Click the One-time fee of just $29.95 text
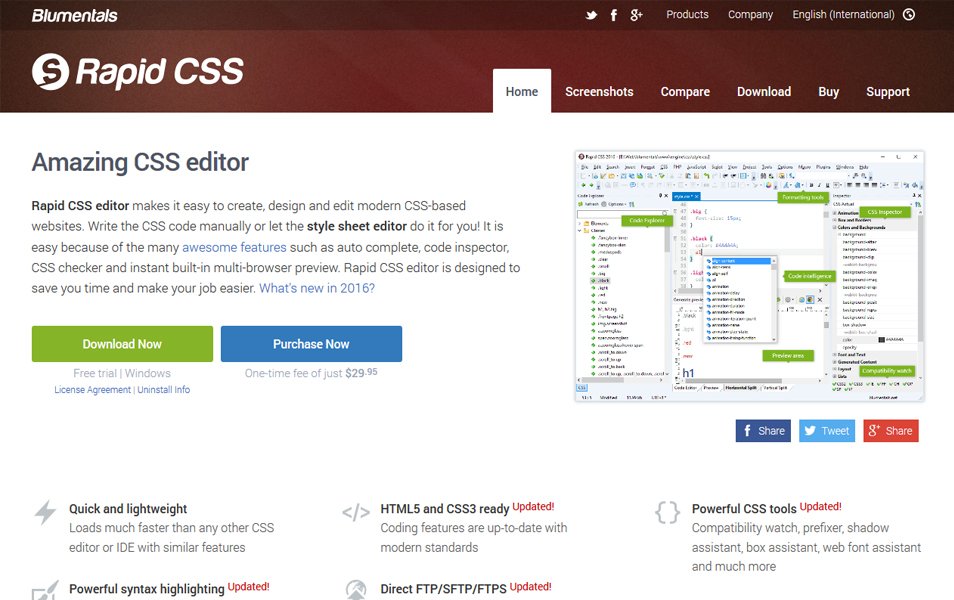 point(311,372)
